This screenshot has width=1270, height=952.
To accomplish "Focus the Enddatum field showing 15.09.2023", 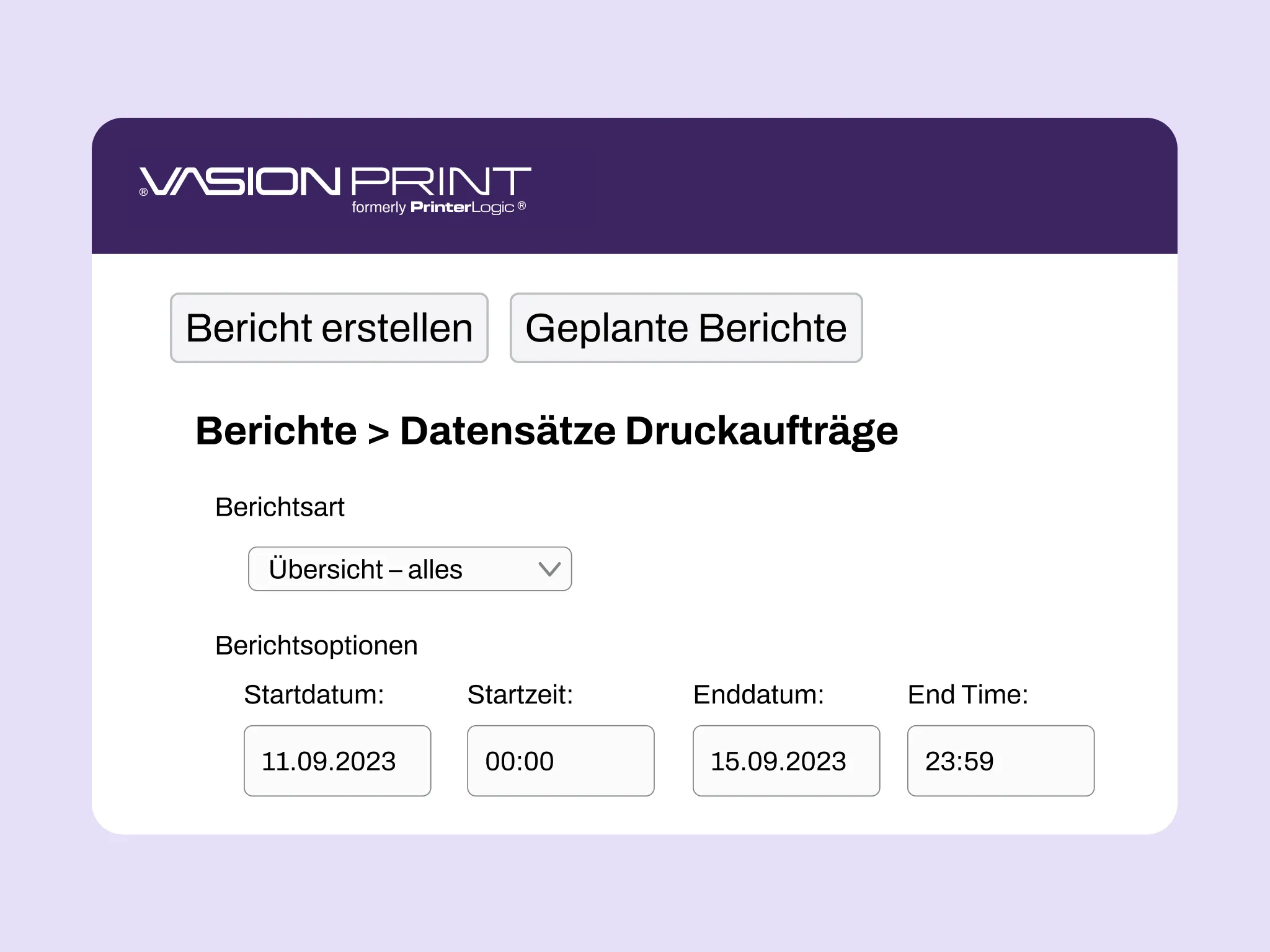I will (786, 761).
